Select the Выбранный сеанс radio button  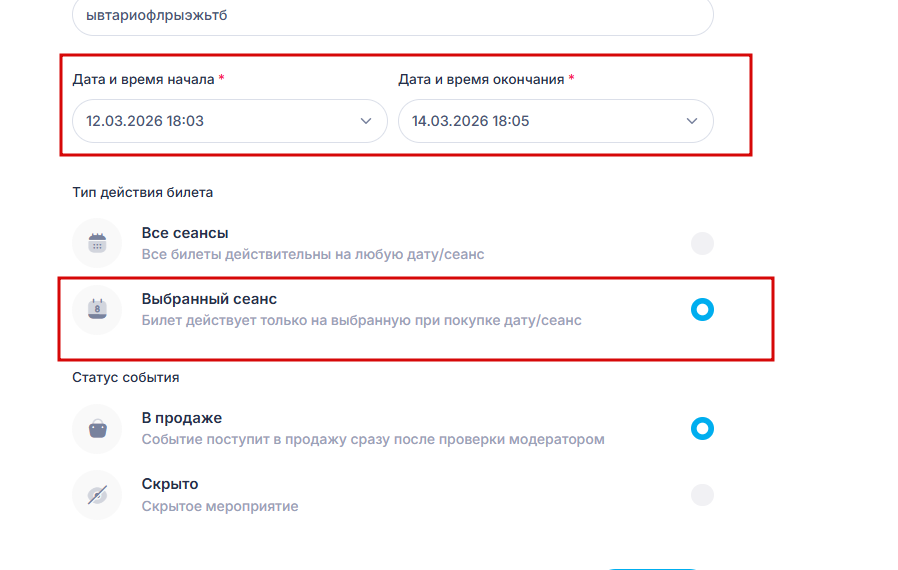pyautogui.click(x=703, y=309)
